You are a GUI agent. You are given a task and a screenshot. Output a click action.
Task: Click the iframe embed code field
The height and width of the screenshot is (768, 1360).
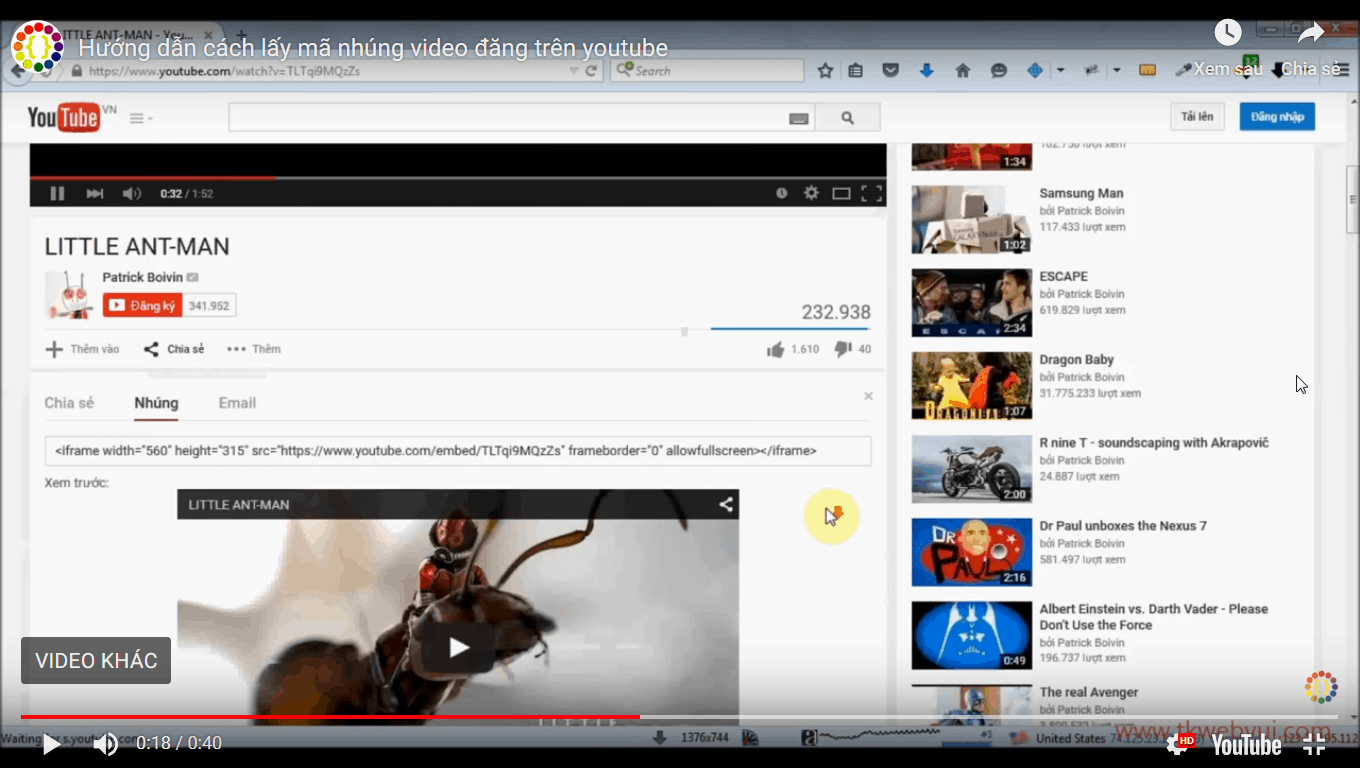coord(458,451)
